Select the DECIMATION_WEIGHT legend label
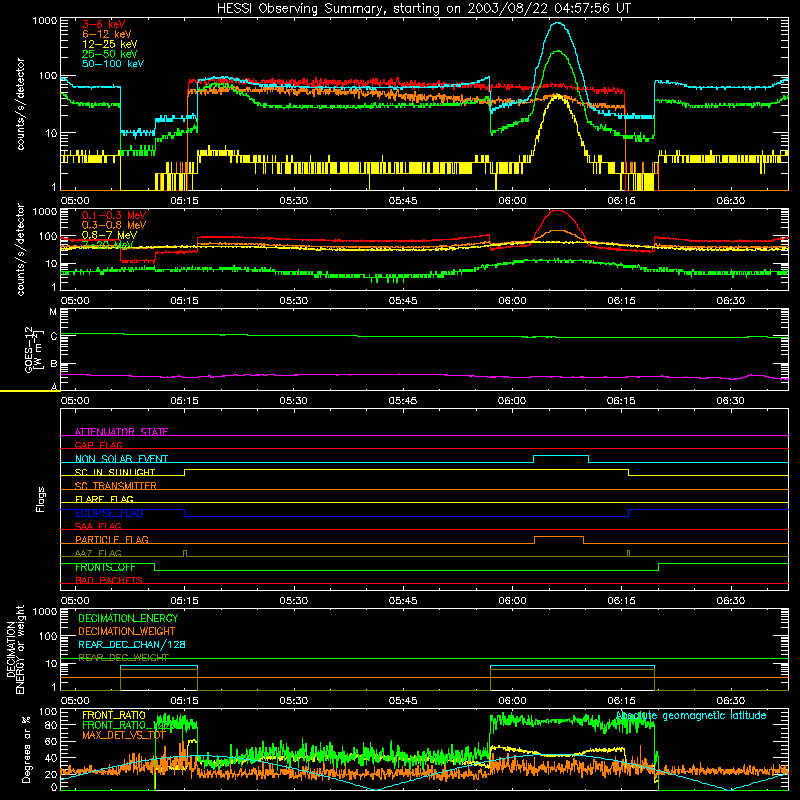Screen dimensions: 800x800 point(127,631)
